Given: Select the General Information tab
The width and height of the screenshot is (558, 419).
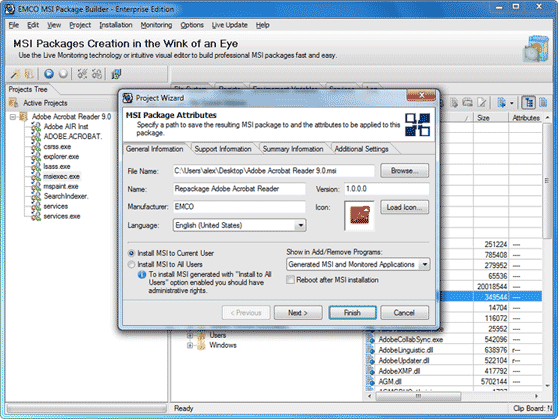Looking at the screenshot, I should tap(154, 149).
